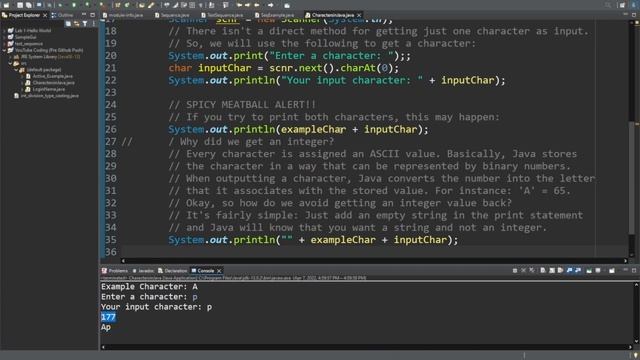Screen dimensions: 640x360
Task: Click Remove All Terminated Launches icon
Action: pyautogui.click(x=532, y=270)
